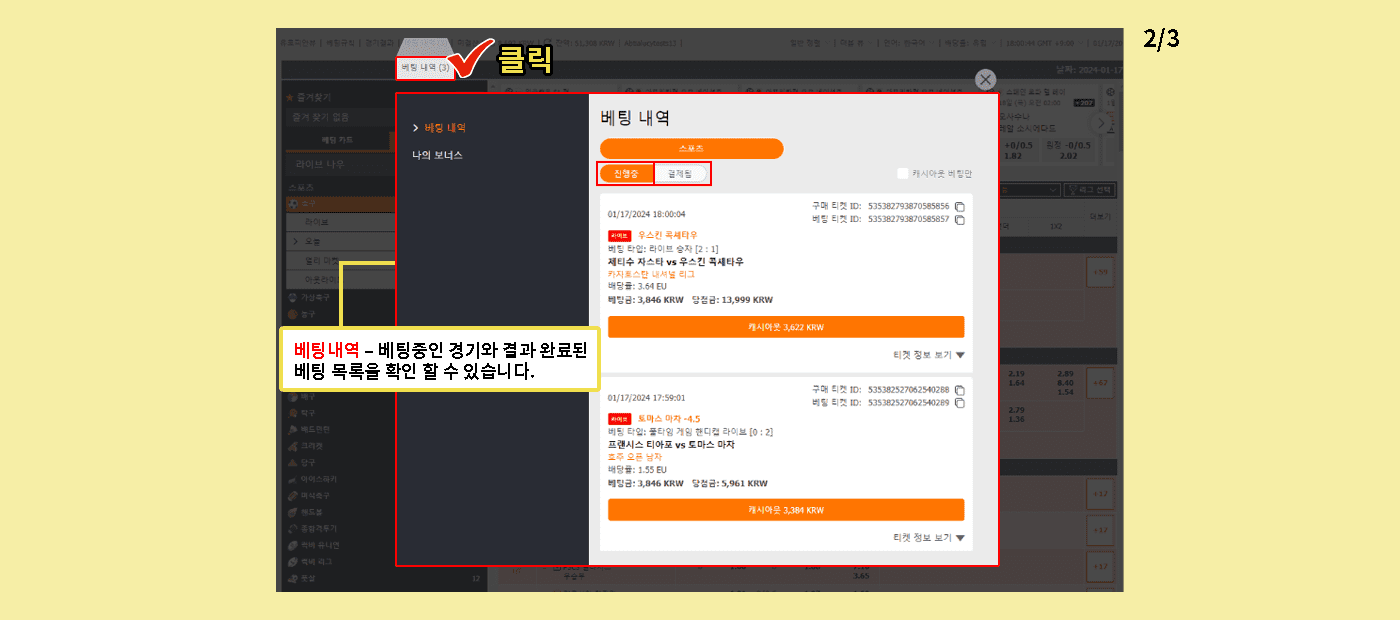The image size is (1400, 620).
Task: Select 나의 보너스 in the side menu
Action: pyautogui.click(x=437, y=156)
